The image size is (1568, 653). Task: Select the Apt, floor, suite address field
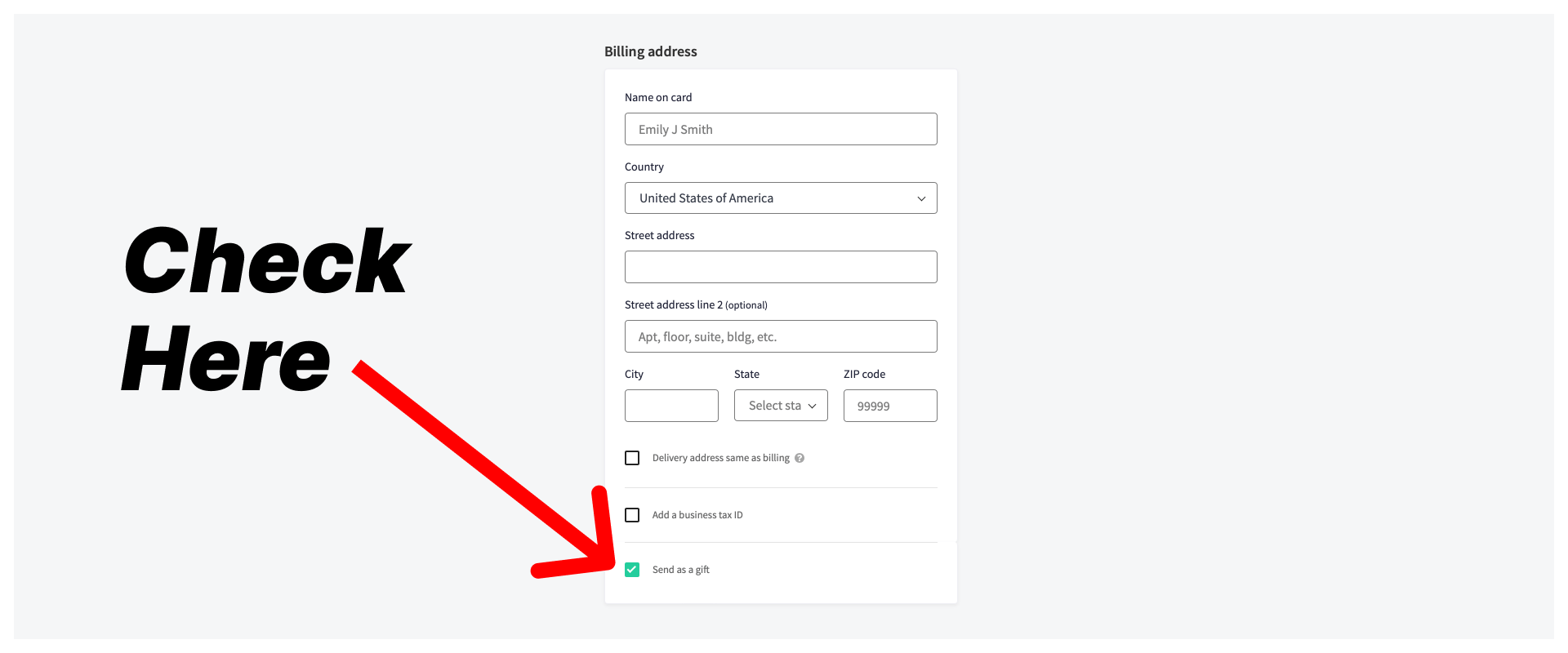[780, 336]
